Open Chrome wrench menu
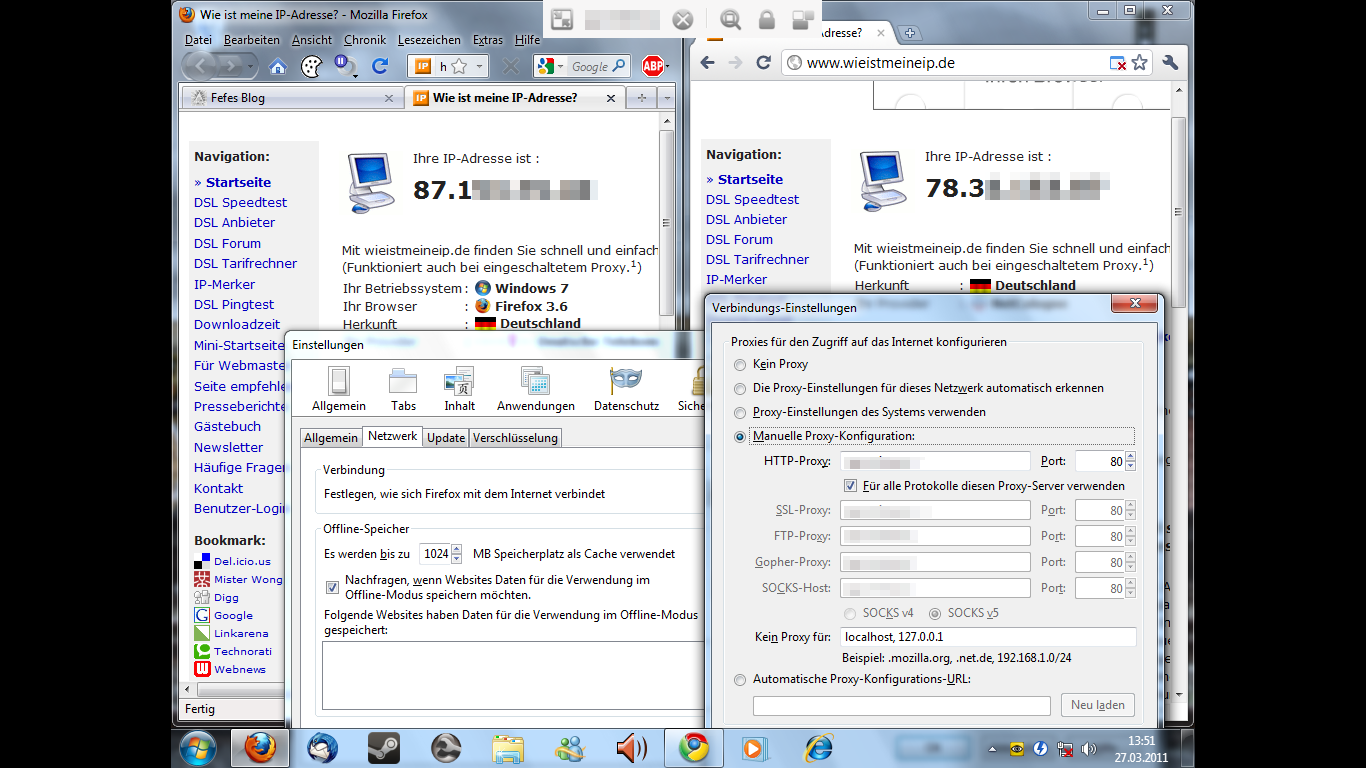This screenshot has height=768, width=1366. pyautogui.click(x=1170, y=62)
